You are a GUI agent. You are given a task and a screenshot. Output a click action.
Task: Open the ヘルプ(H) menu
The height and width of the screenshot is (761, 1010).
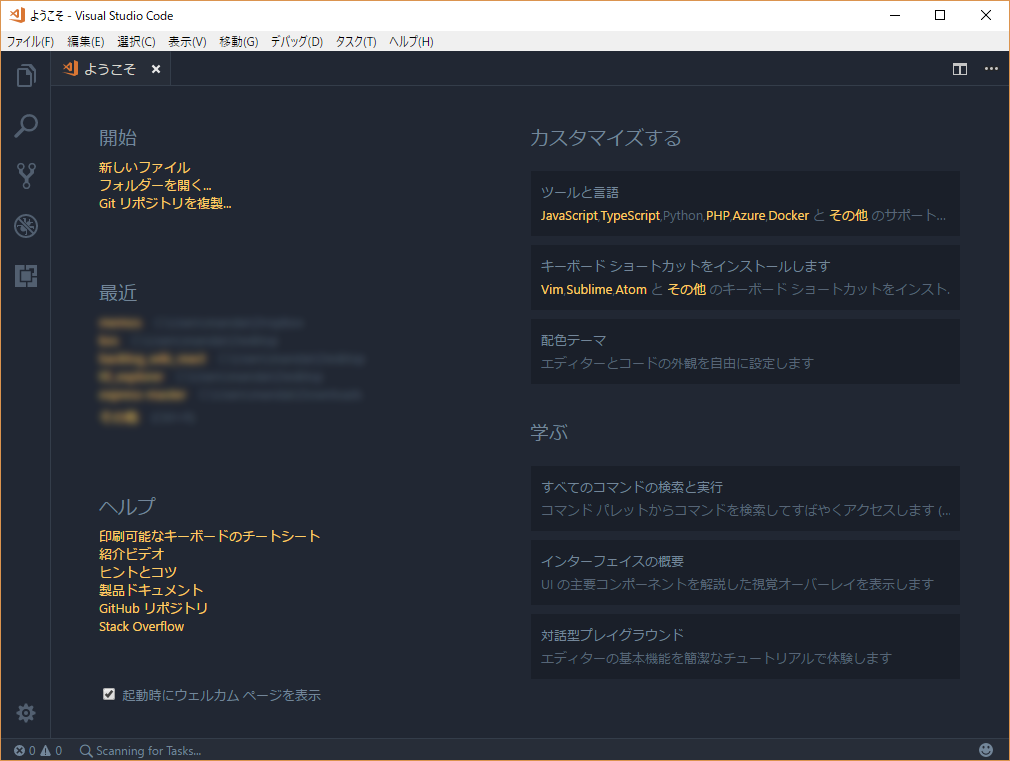411,41
